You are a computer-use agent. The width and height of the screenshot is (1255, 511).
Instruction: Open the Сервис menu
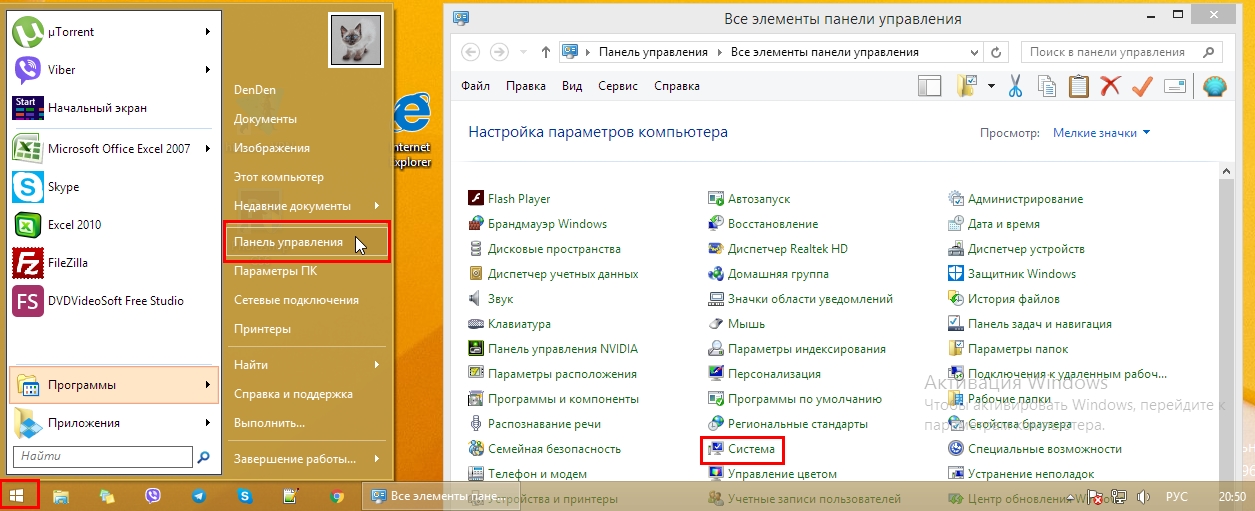pos(618,87)
